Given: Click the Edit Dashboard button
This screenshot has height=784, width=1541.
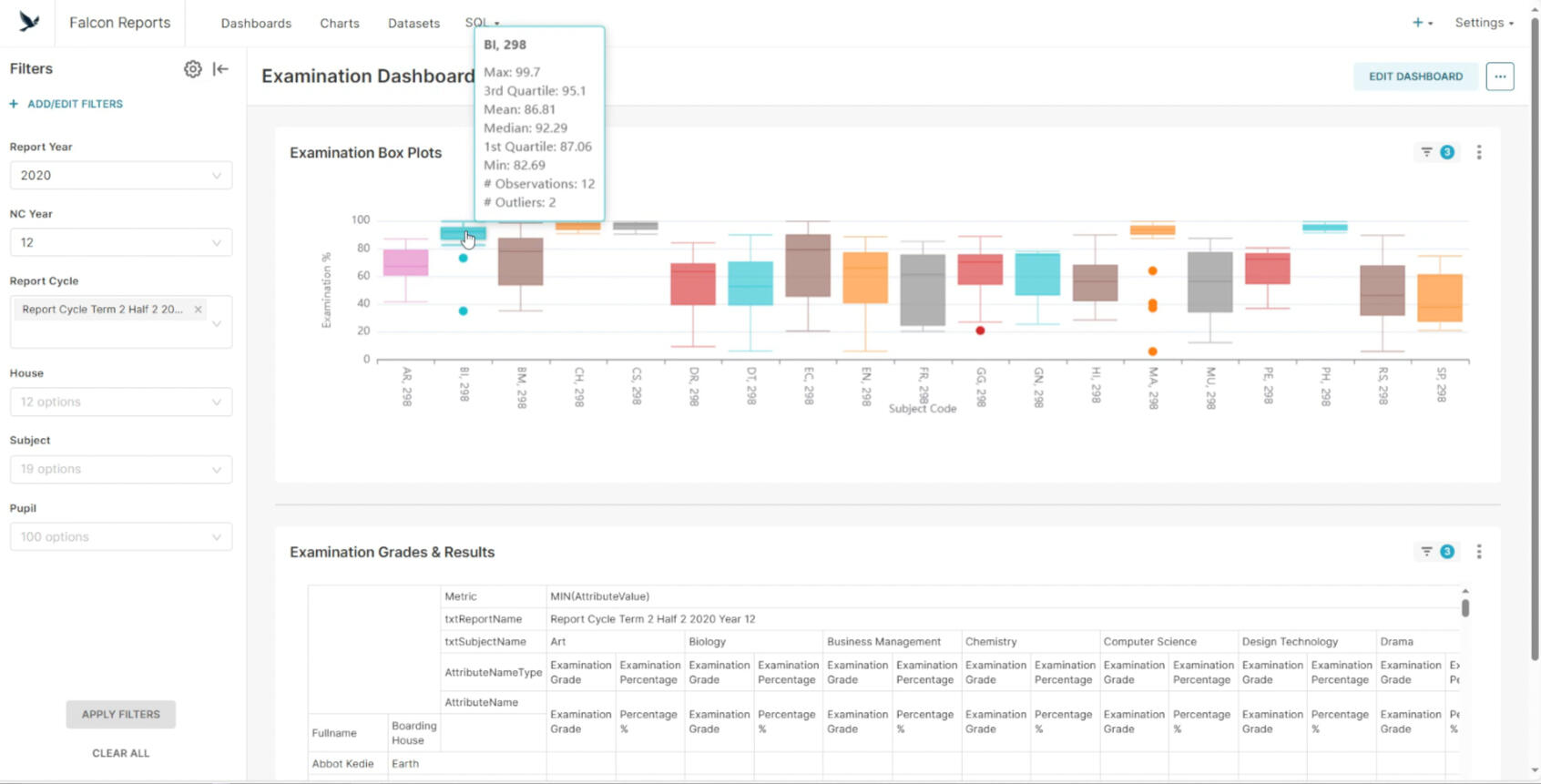Looking at the screenshot, I should pos(1415,76).
